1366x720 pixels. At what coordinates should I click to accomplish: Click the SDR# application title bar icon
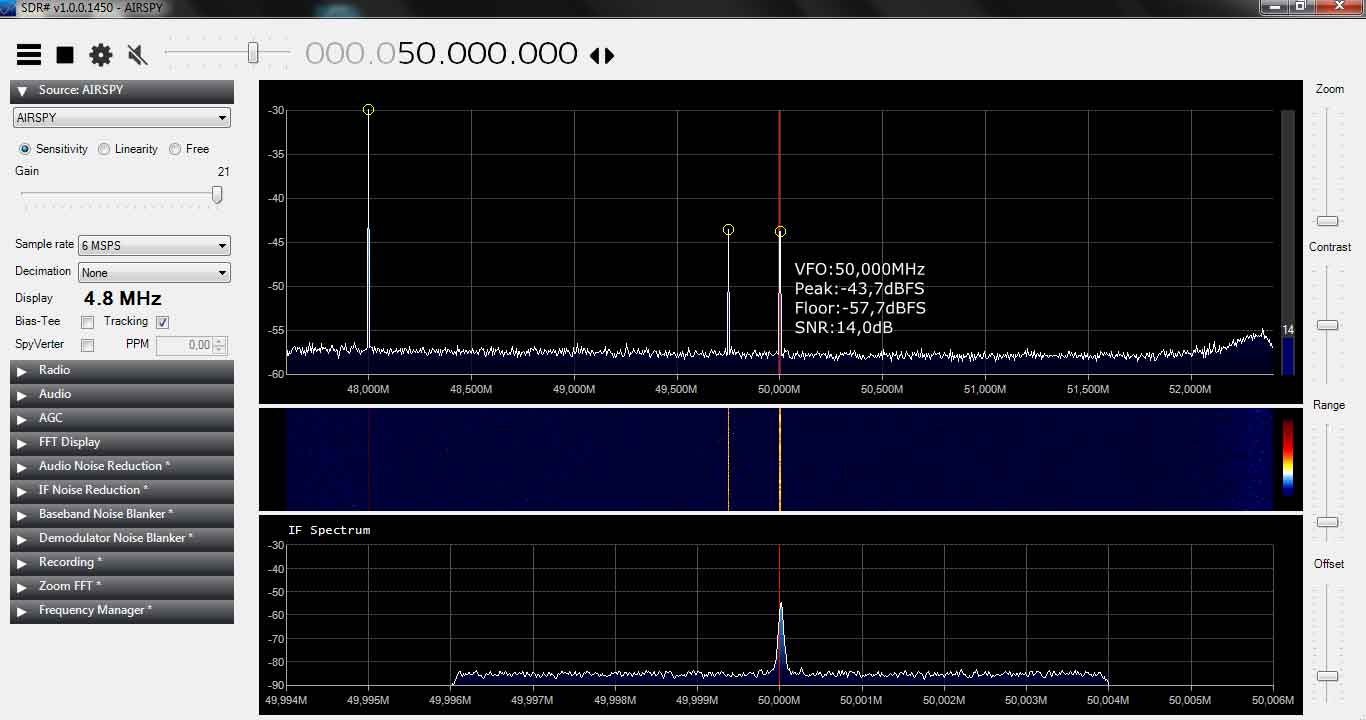8,8
